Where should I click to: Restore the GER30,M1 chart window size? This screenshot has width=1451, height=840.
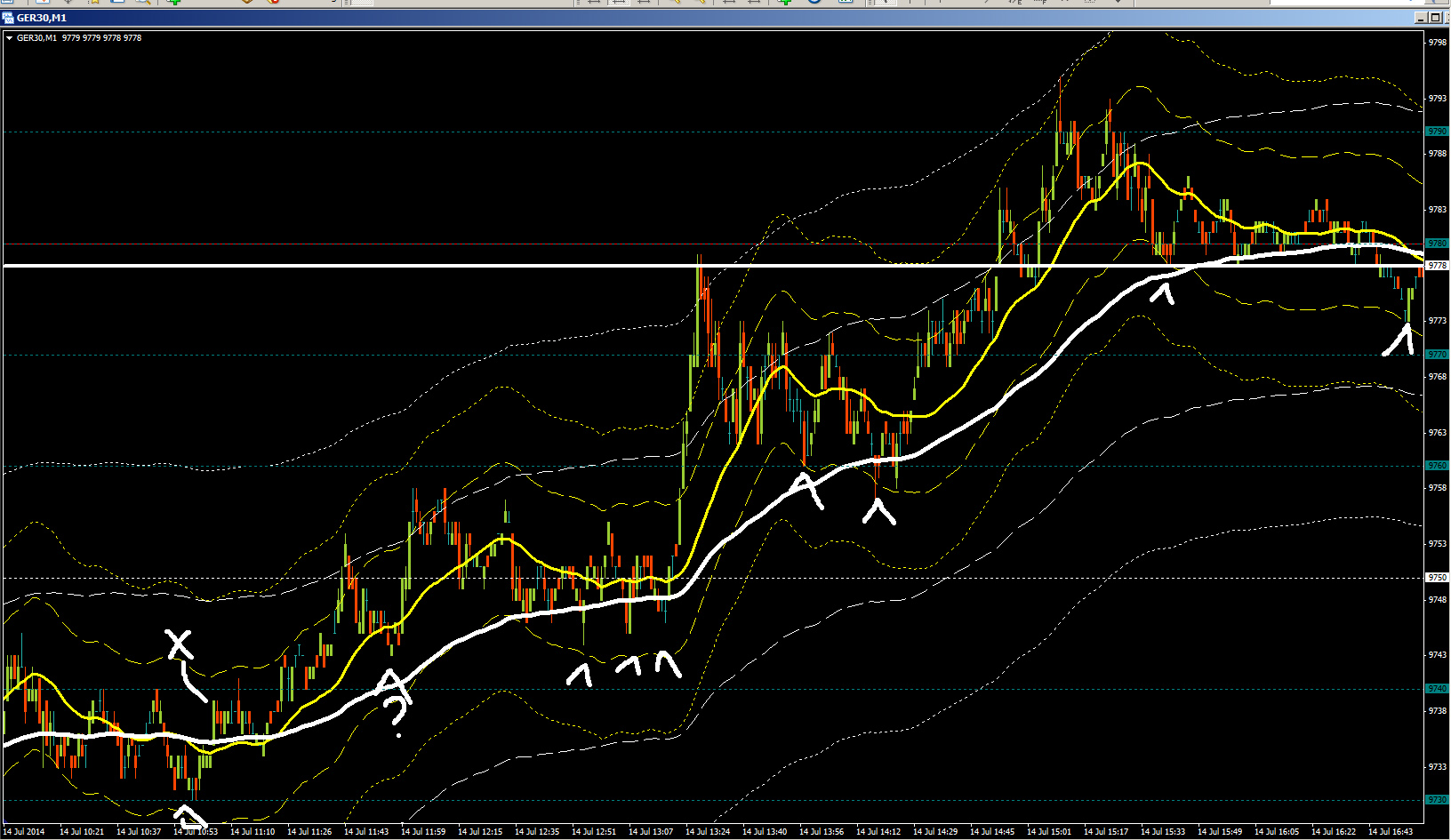coord(1434,18)
